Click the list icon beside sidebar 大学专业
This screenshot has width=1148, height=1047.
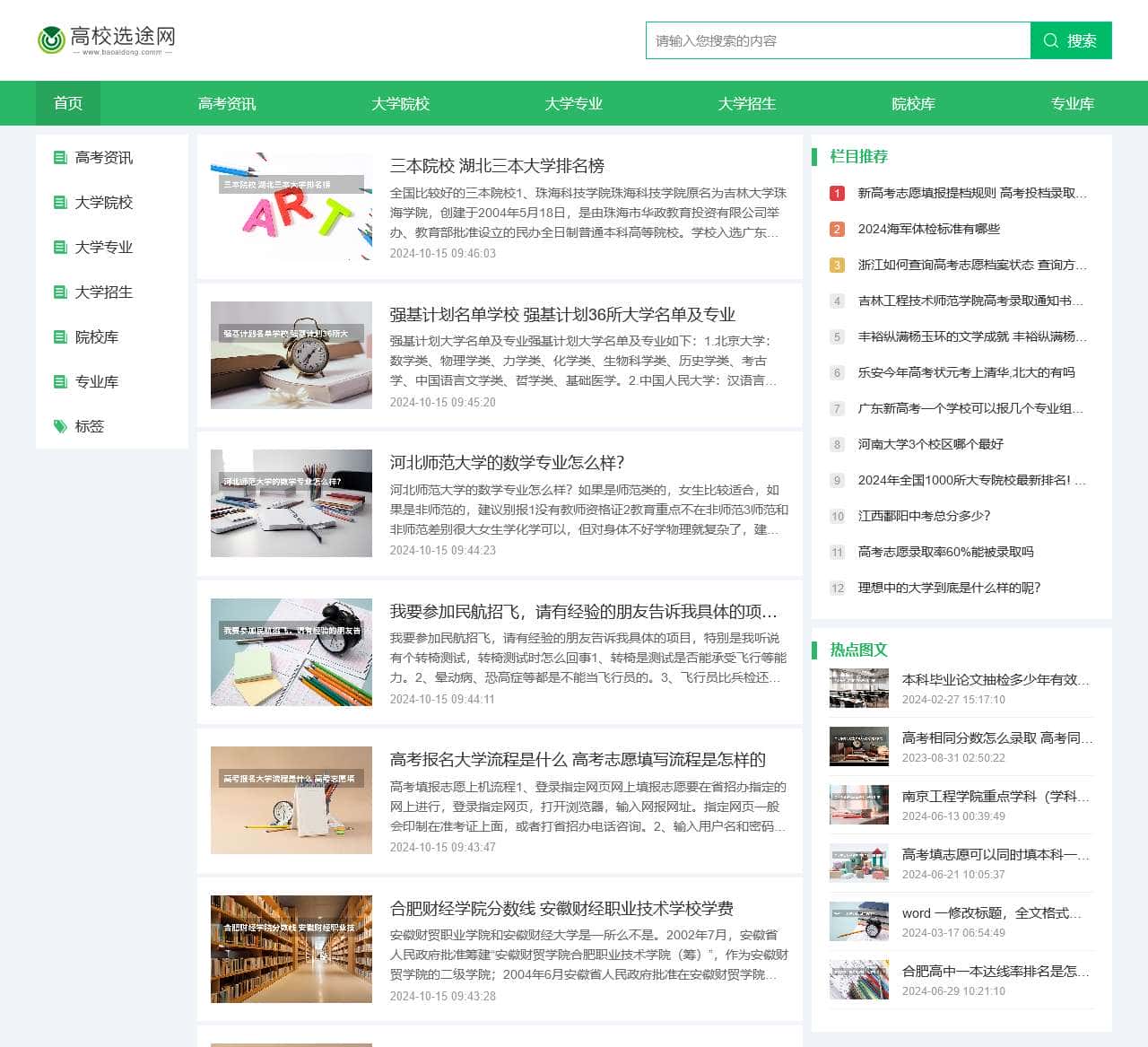(x=60, y=248)
